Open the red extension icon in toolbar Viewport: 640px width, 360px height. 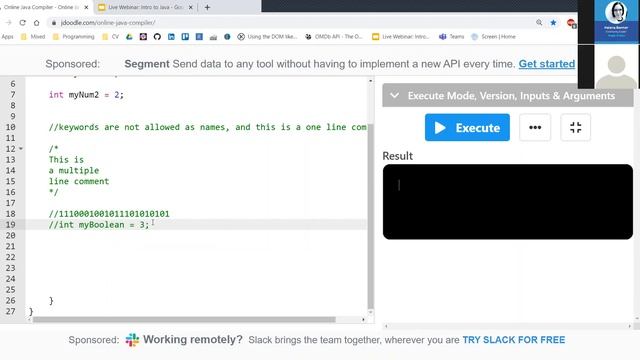tap(571, 23)
